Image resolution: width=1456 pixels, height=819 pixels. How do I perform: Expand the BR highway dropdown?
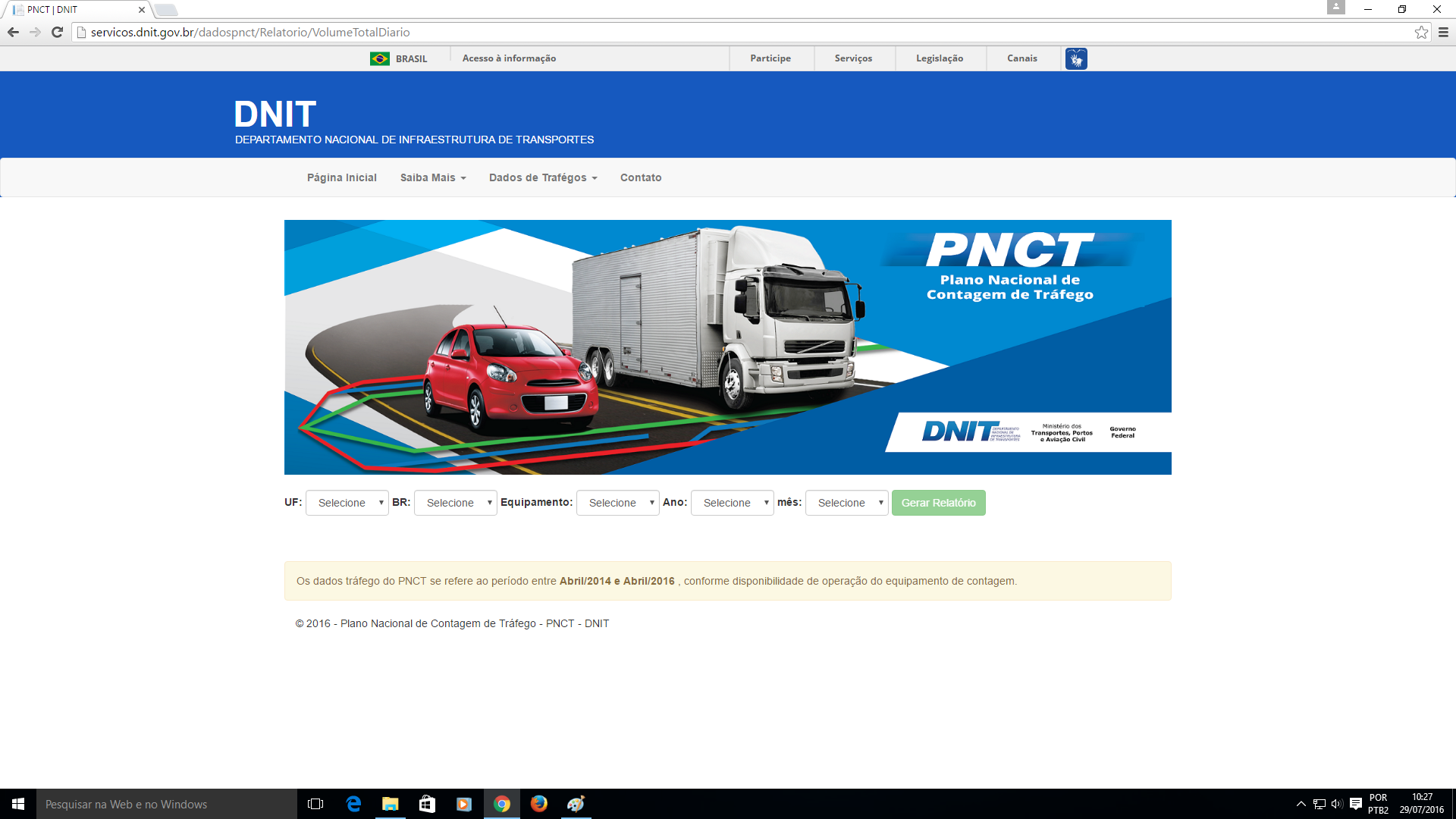click(456, 503)
